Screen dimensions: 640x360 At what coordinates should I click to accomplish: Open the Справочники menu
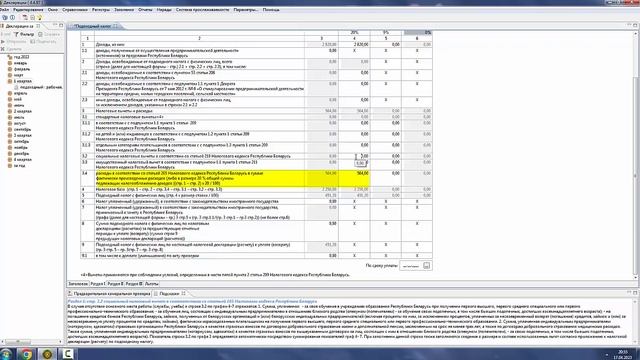pyautogui.click(x=75, y=9)
